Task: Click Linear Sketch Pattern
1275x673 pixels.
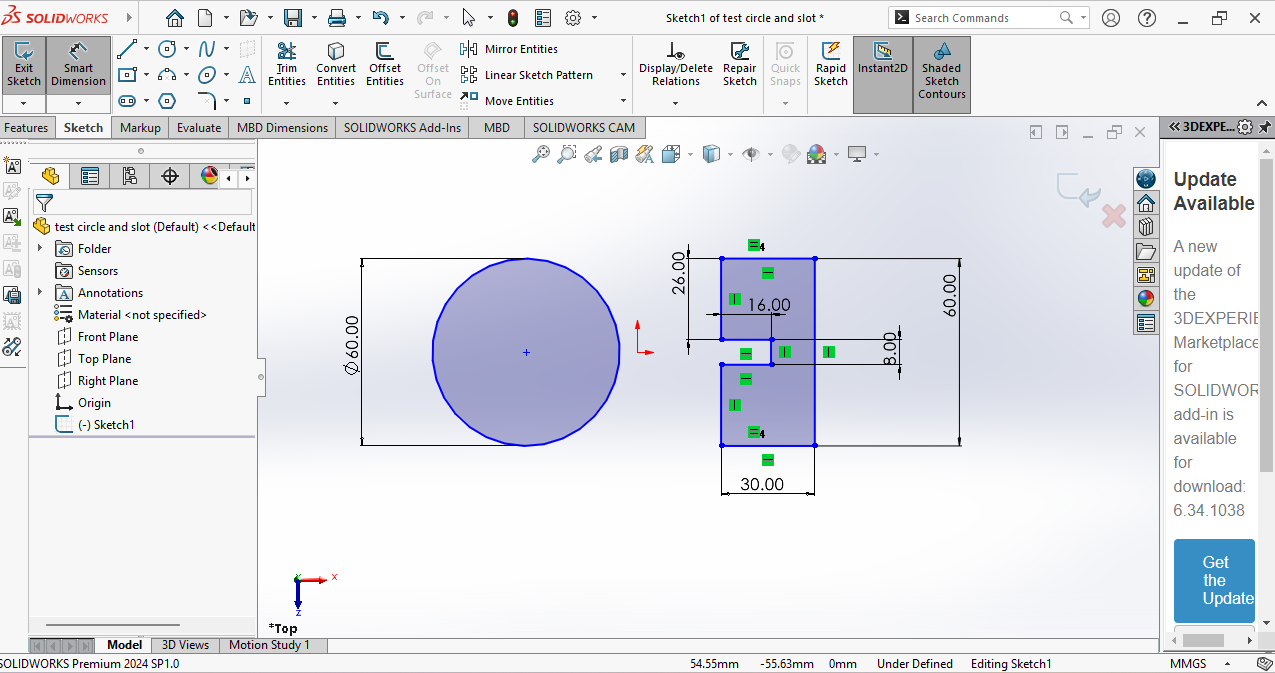Action: [x=526, y=75]
